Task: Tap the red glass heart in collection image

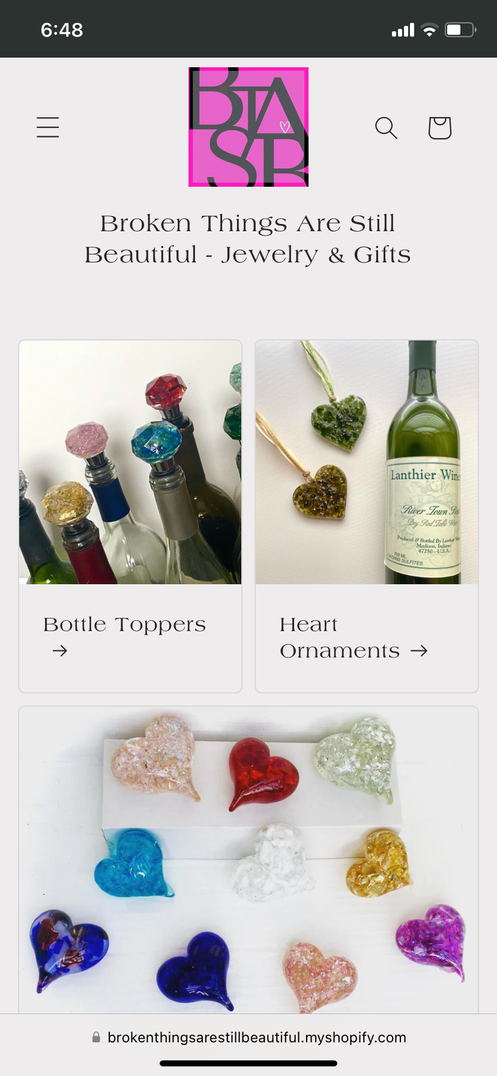Action: (263, 773)
